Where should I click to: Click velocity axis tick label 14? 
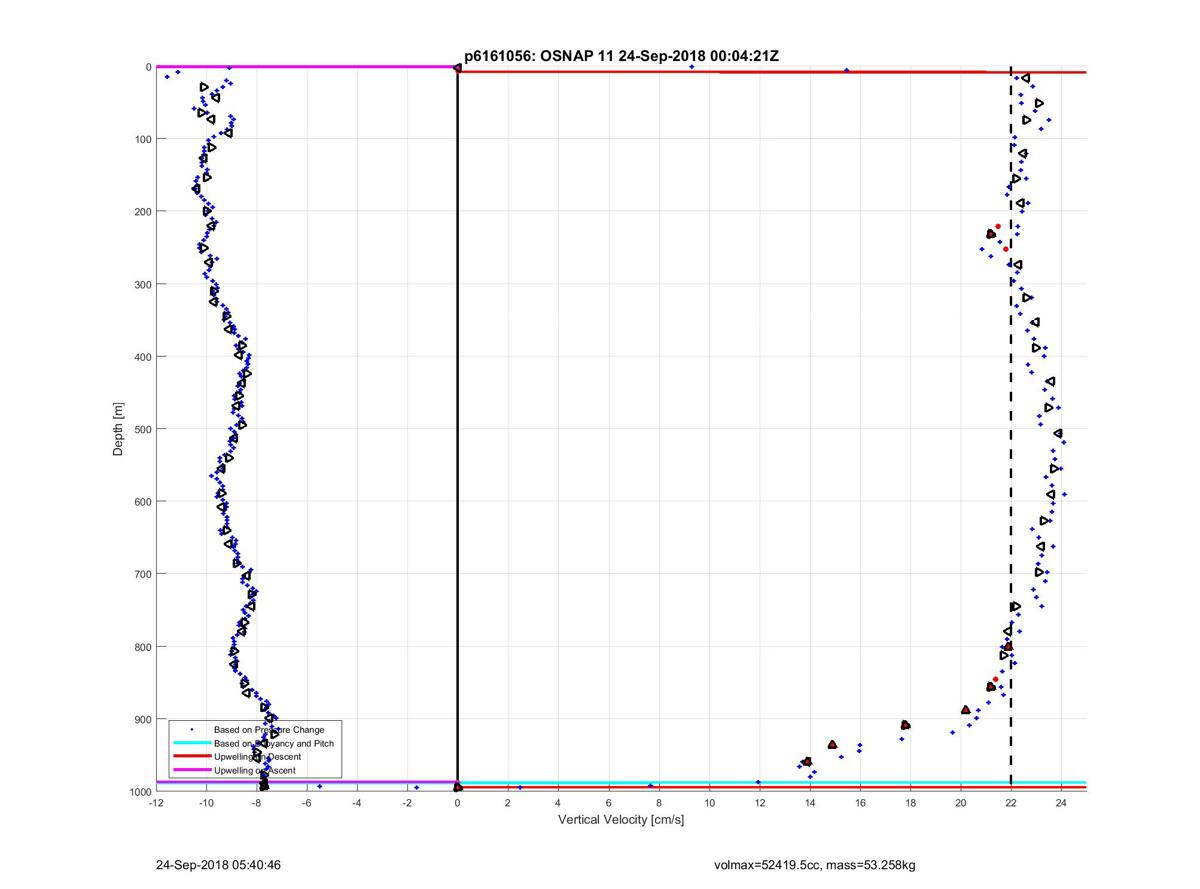coord(810,803)
